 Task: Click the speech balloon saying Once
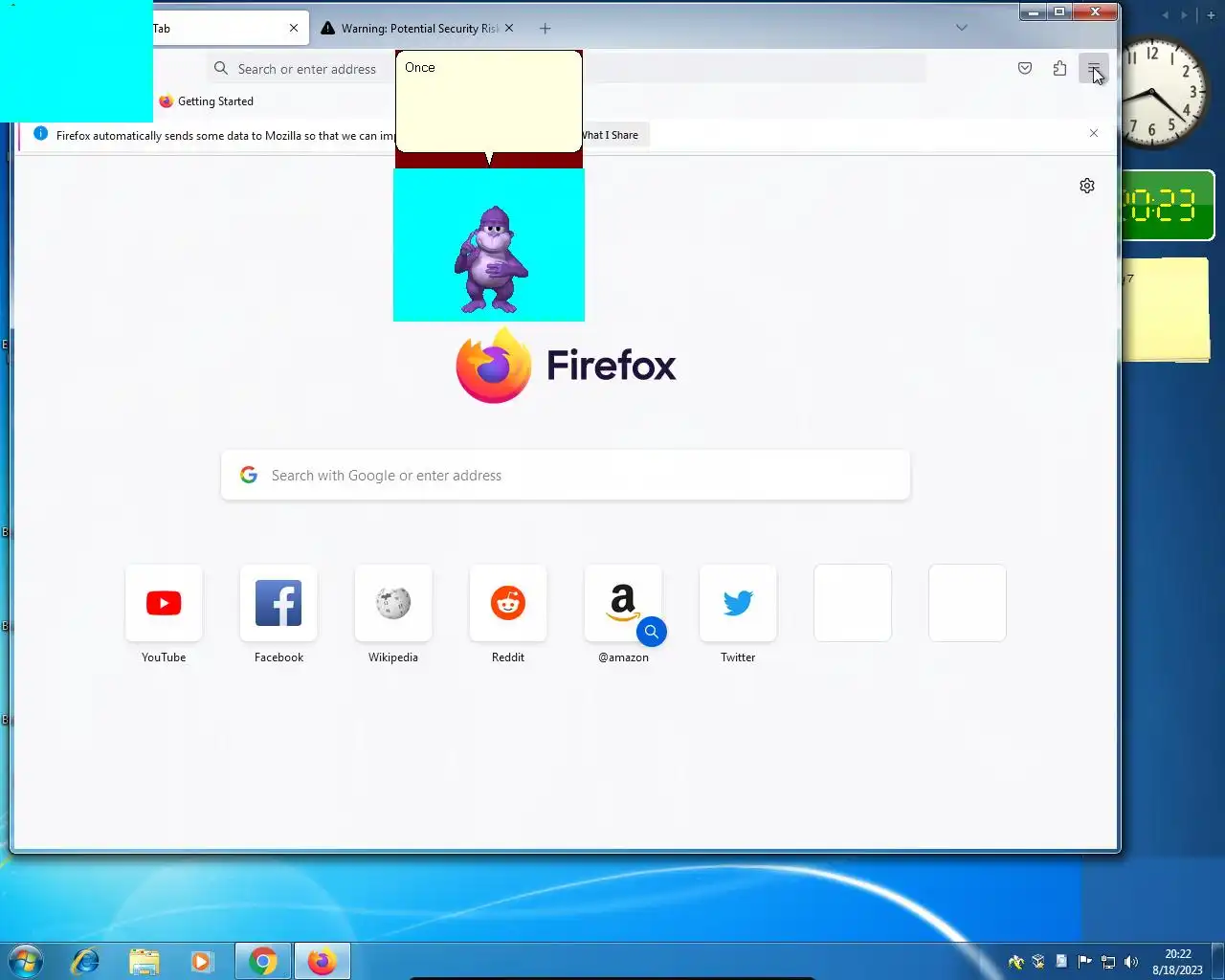489,101
